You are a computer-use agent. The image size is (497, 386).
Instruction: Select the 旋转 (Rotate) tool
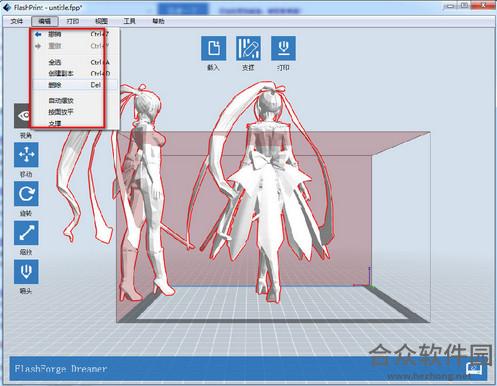tap(26, 194)
